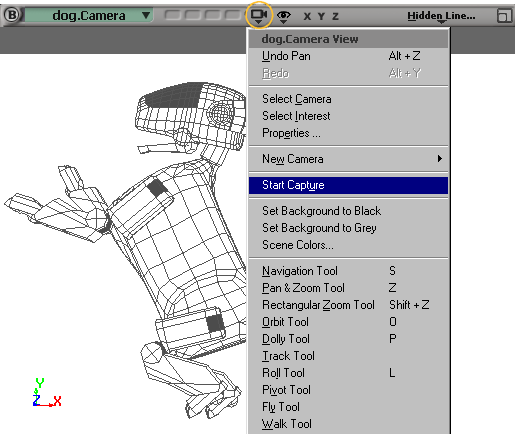The height and width of the screenshot is (434, 515).
Task: Switch to Y axis view
Action: tap(321, 16)
